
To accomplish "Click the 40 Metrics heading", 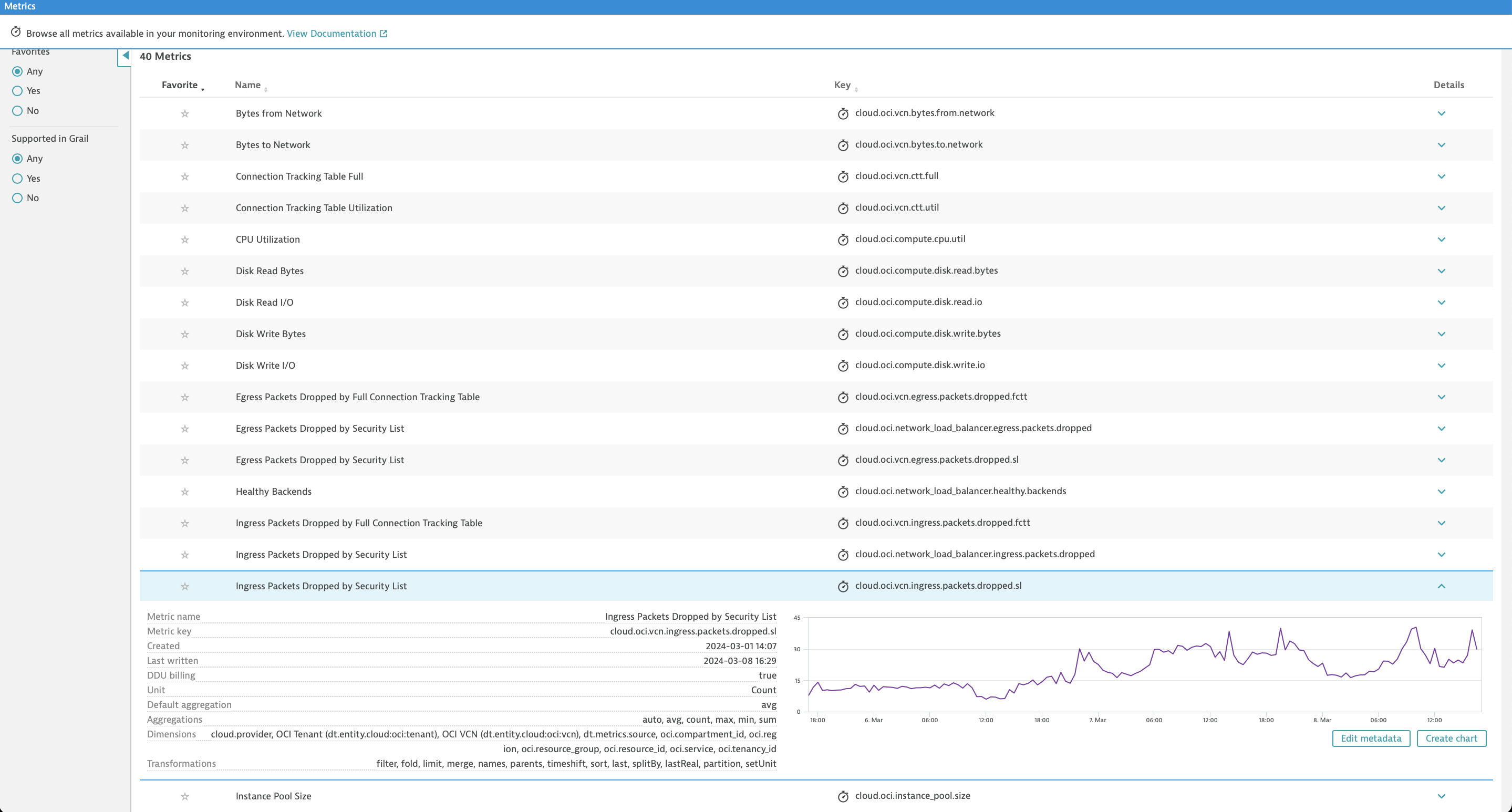I will coord(165,56).
